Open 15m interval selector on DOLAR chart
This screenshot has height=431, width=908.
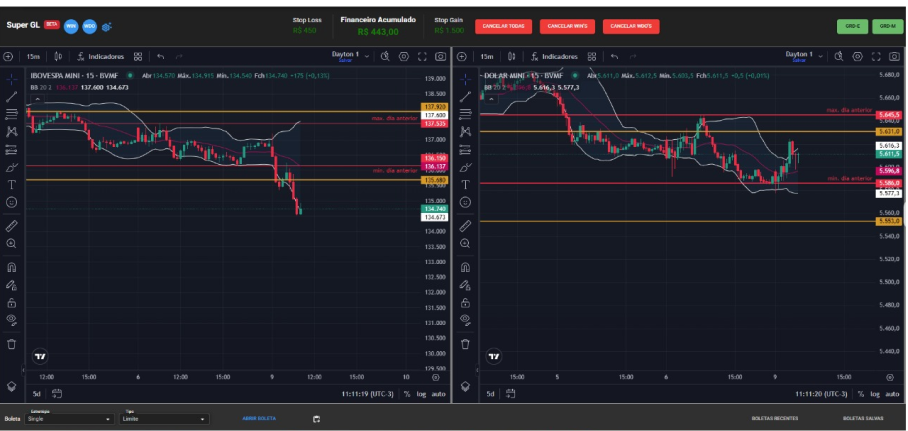coord(487,57)
